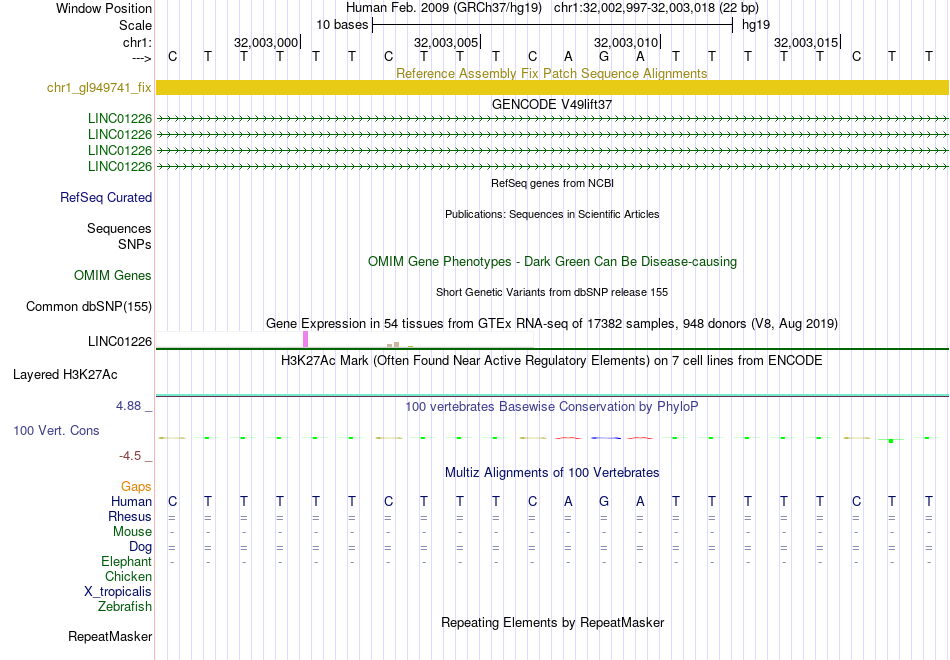Open RefSeq genes from NCBI track title
950x660 pixels.
point(552,183)
